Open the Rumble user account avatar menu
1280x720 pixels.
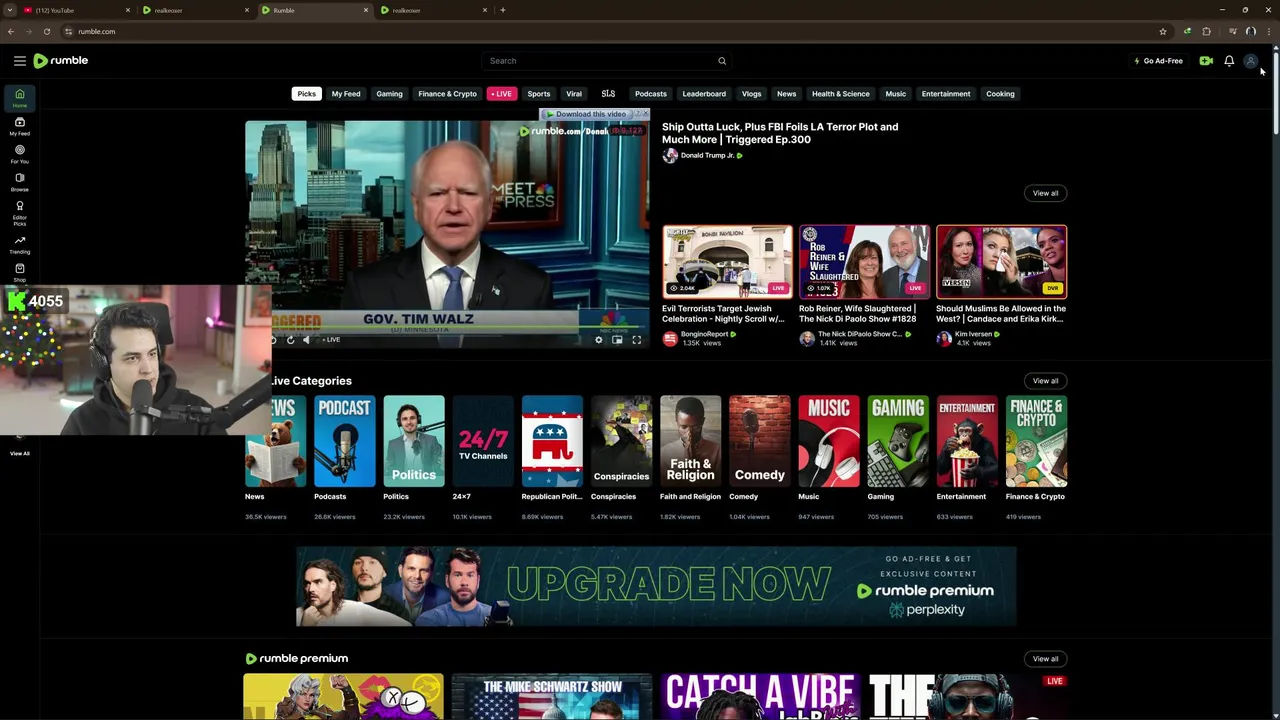coord(1250,61)
